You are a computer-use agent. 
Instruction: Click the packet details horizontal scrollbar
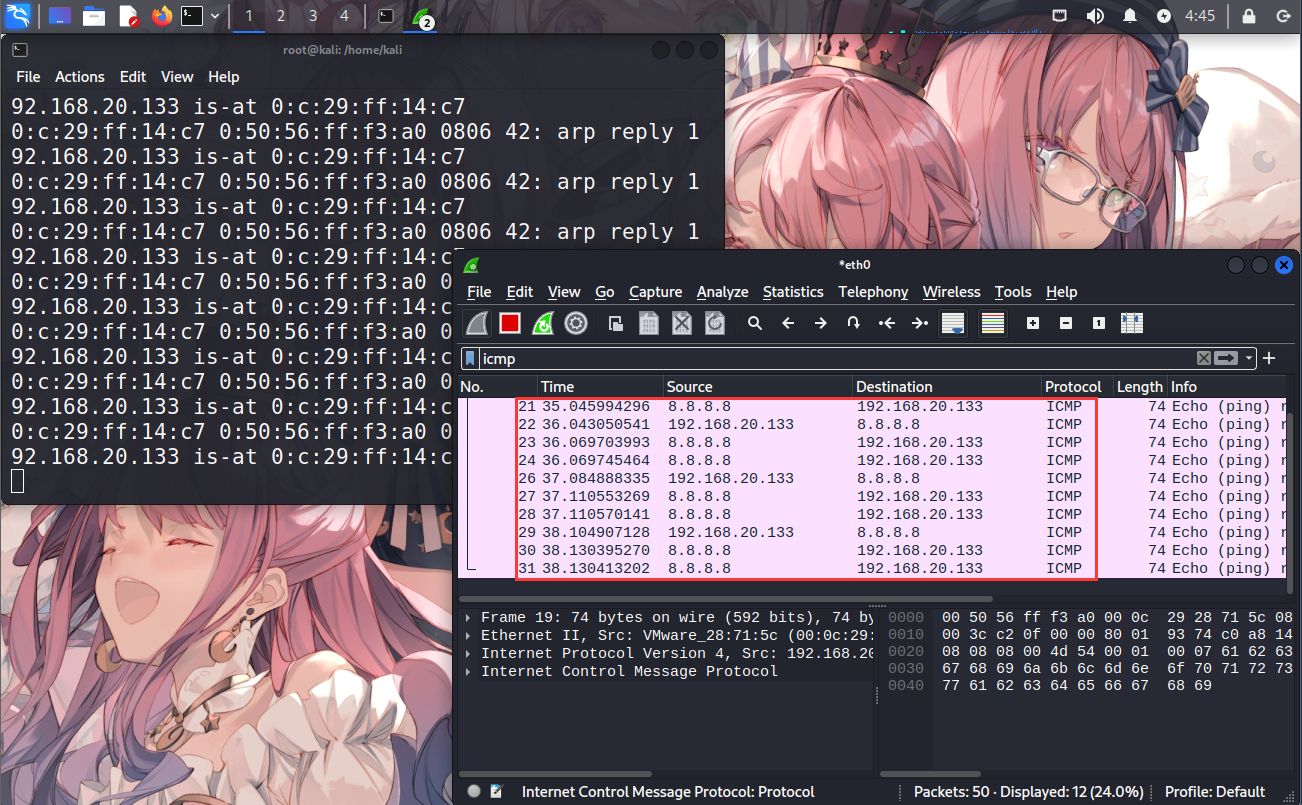pyautogui.click(x=556, y=774)
